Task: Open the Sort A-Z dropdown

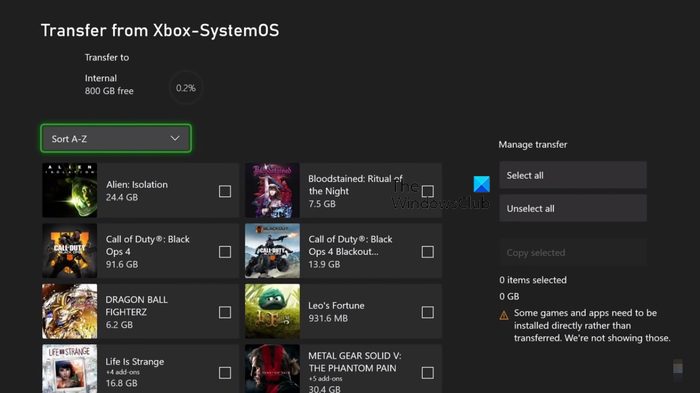Action: pos(116,138)
